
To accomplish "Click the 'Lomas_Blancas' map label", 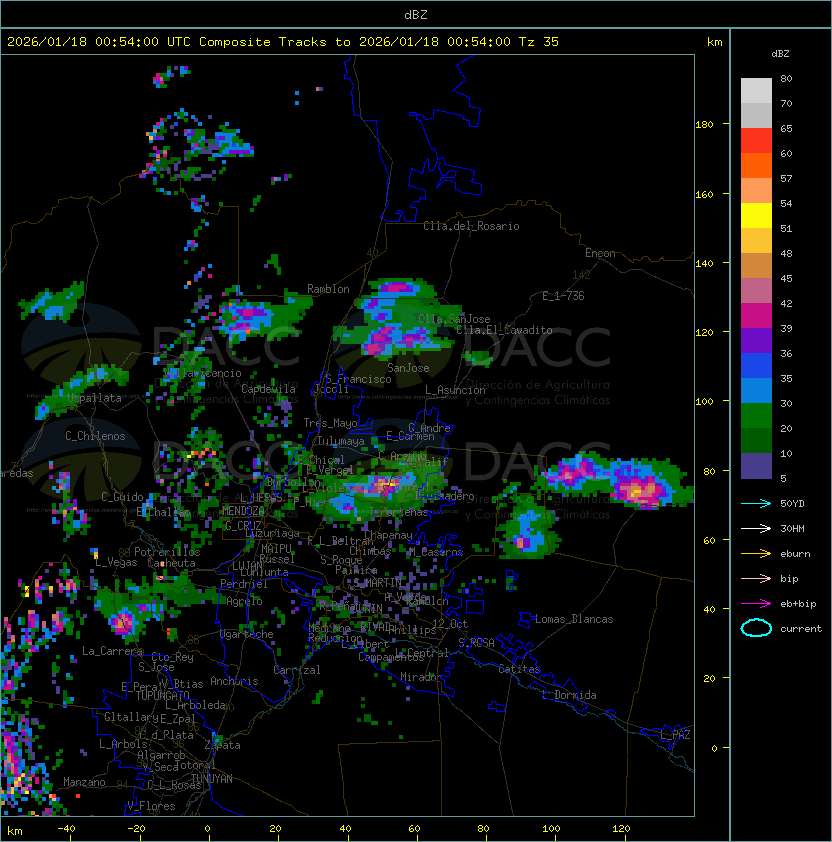I will tap(574, 619).
